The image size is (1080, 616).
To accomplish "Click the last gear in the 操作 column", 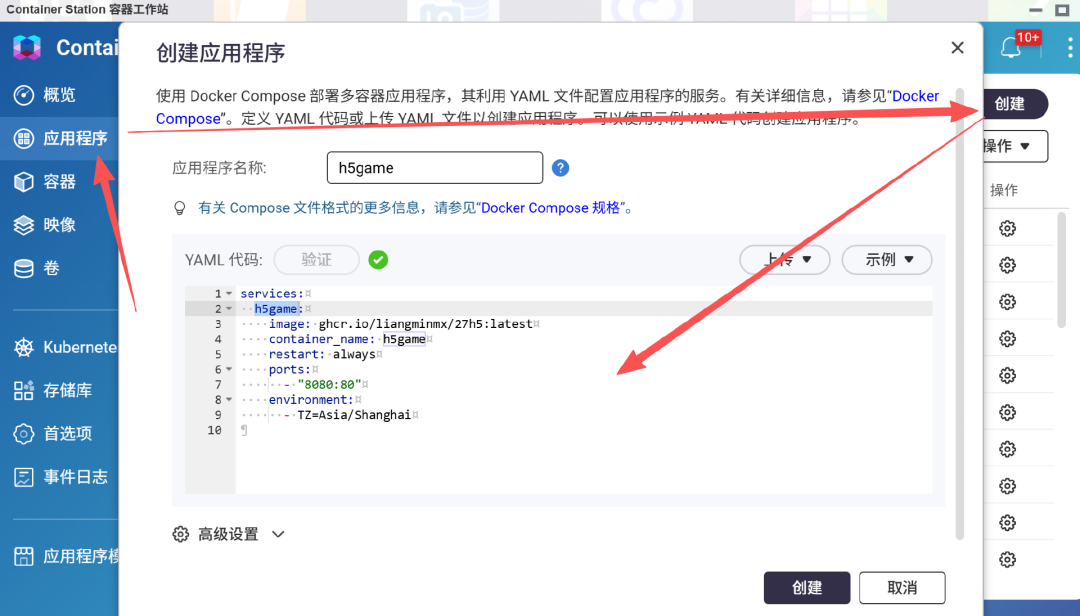I will pyautogui.click(x=1008, y=559).
